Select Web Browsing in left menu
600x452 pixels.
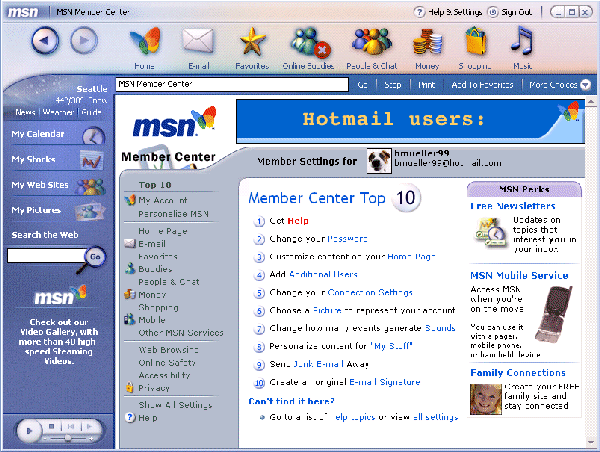[x=168, y=350]
